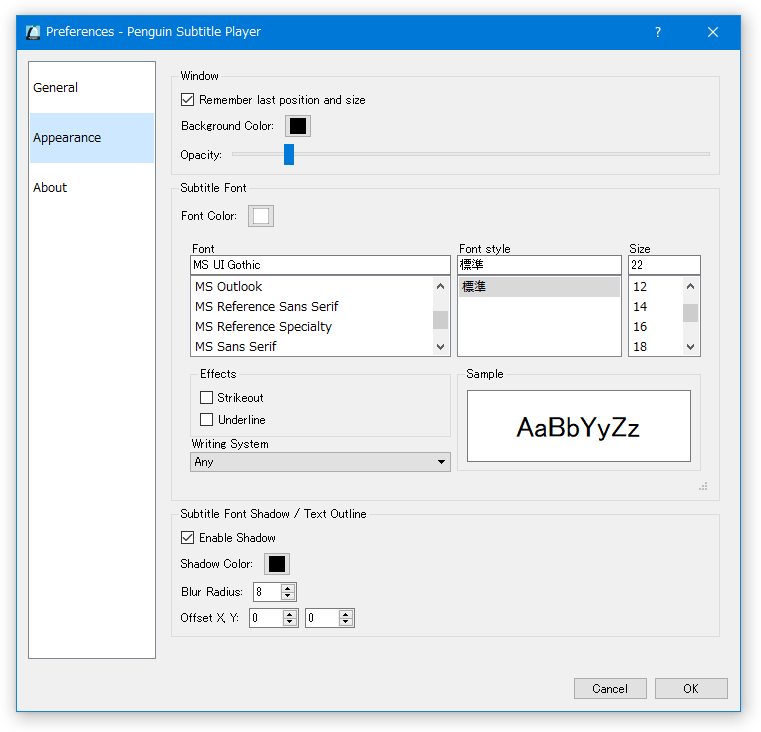This screenshot has height=732, width=761.
Task: Select MS Reference Specialty font
Action: pyautogui.click(x=312, y=327)
